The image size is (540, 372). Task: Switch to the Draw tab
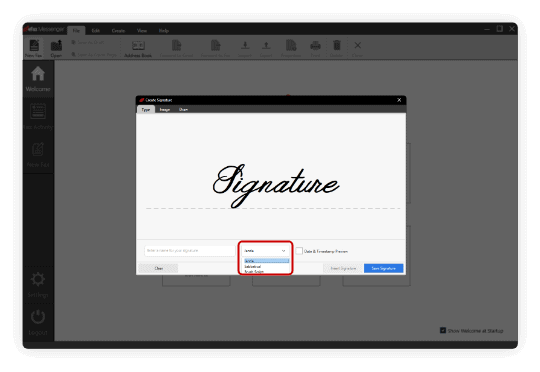coord(183,110)
